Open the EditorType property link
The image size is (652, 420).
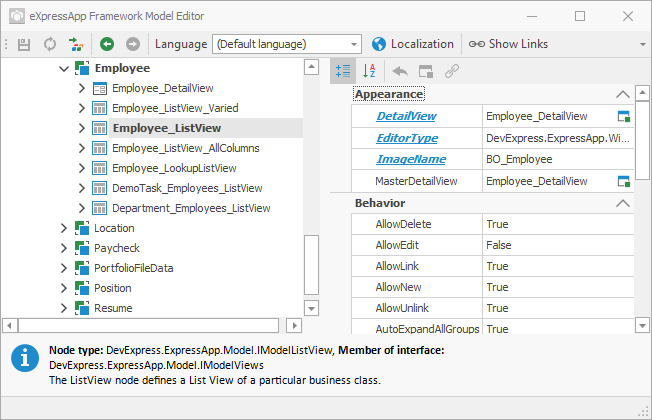pyautogui.click(x=407, y=138)
